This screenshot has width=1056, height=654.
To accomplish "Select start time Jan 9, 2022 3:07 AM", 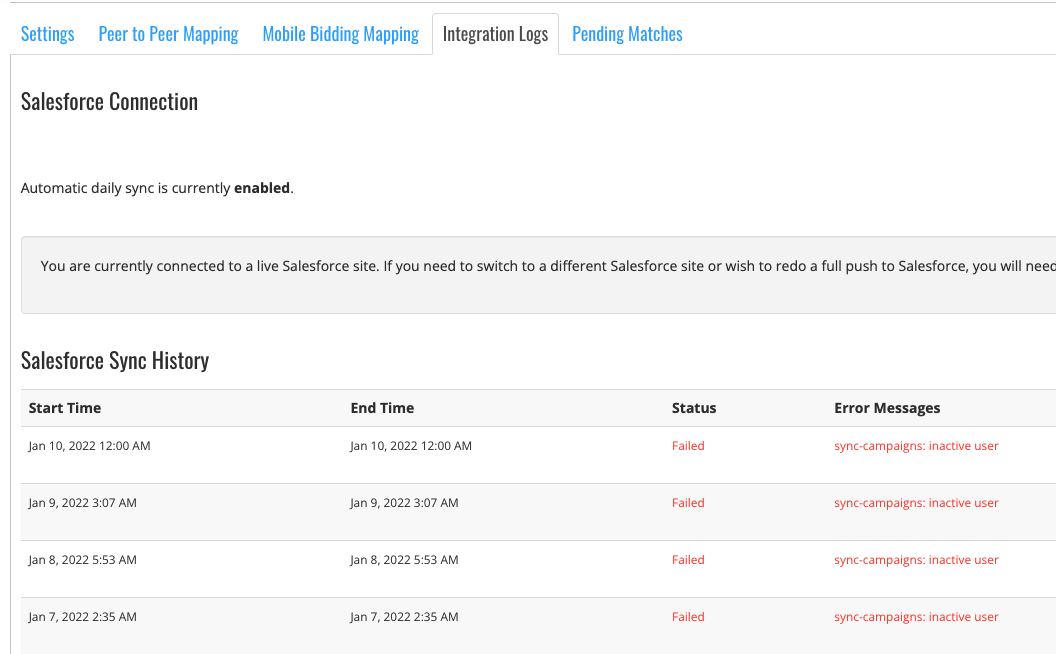I will 82,503.
